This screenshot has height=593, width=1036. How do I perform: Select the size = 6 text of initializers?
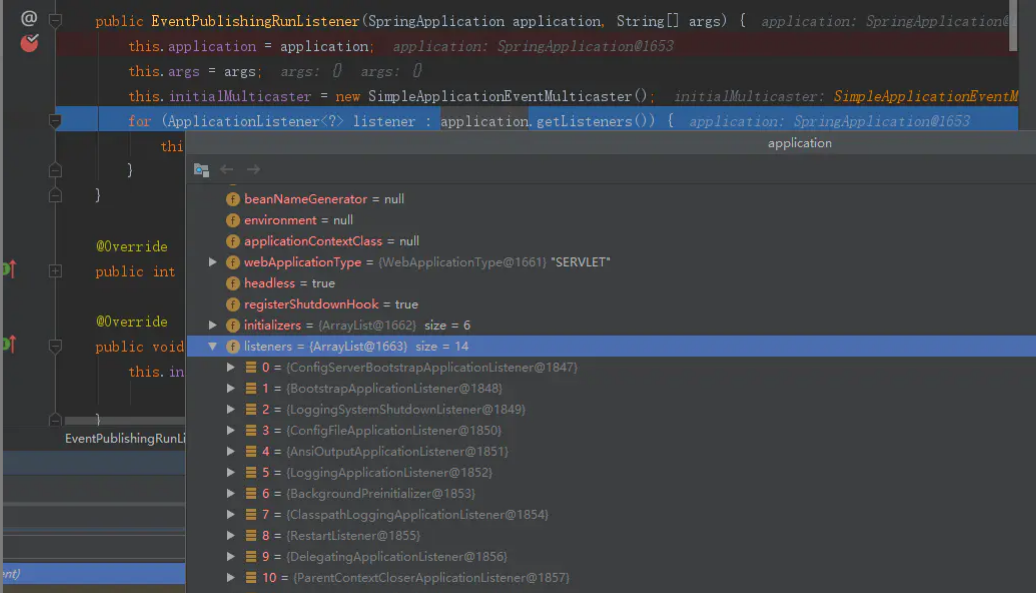(447, 326)
